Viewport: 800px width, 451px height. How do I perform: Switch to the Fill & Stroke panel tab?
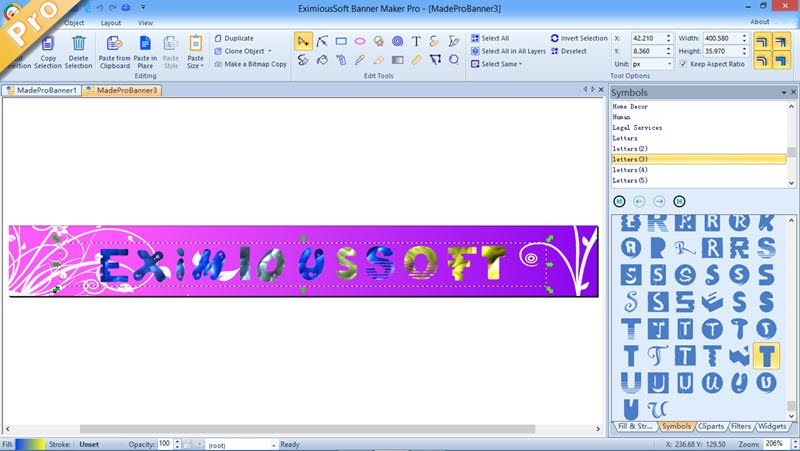tap(635, 427)
